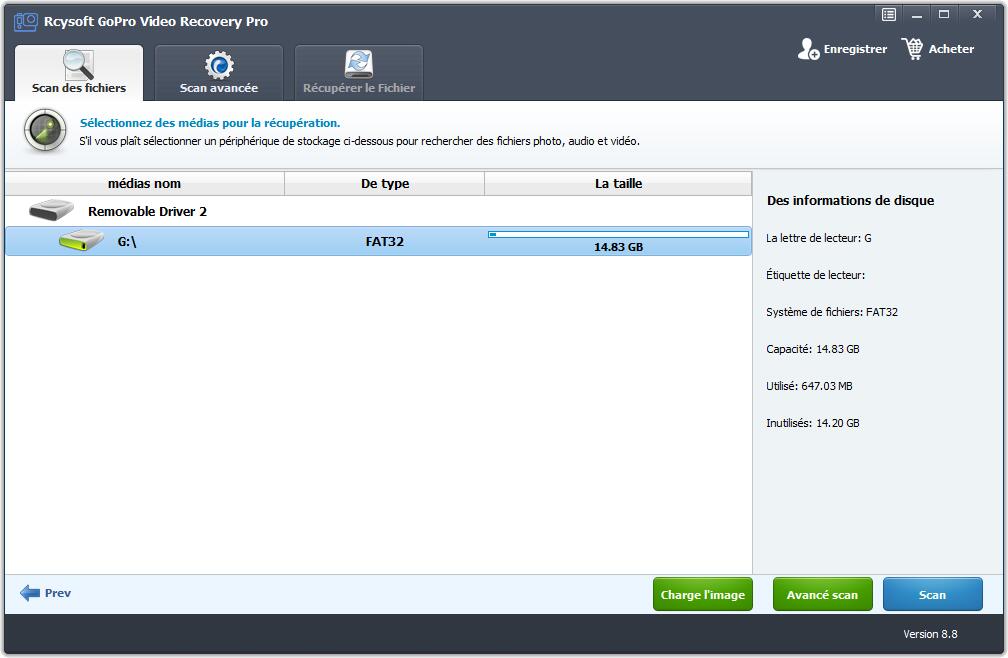Image resolution: width=1008 pixels, height=658 pixels.
Task: Start an Avancé scan
Action: coord(822,594)
